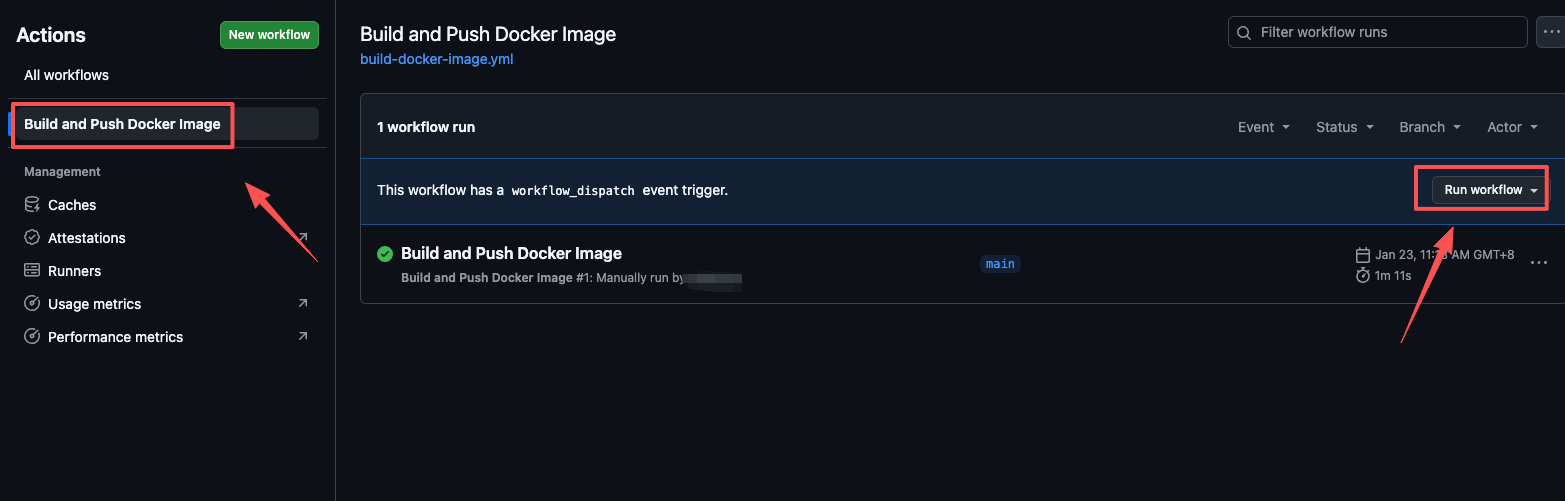This screenshot has width=1565, height=501.
Task: Select Build and Push Docker Image workflow
Action: click(x=122, y=124)
